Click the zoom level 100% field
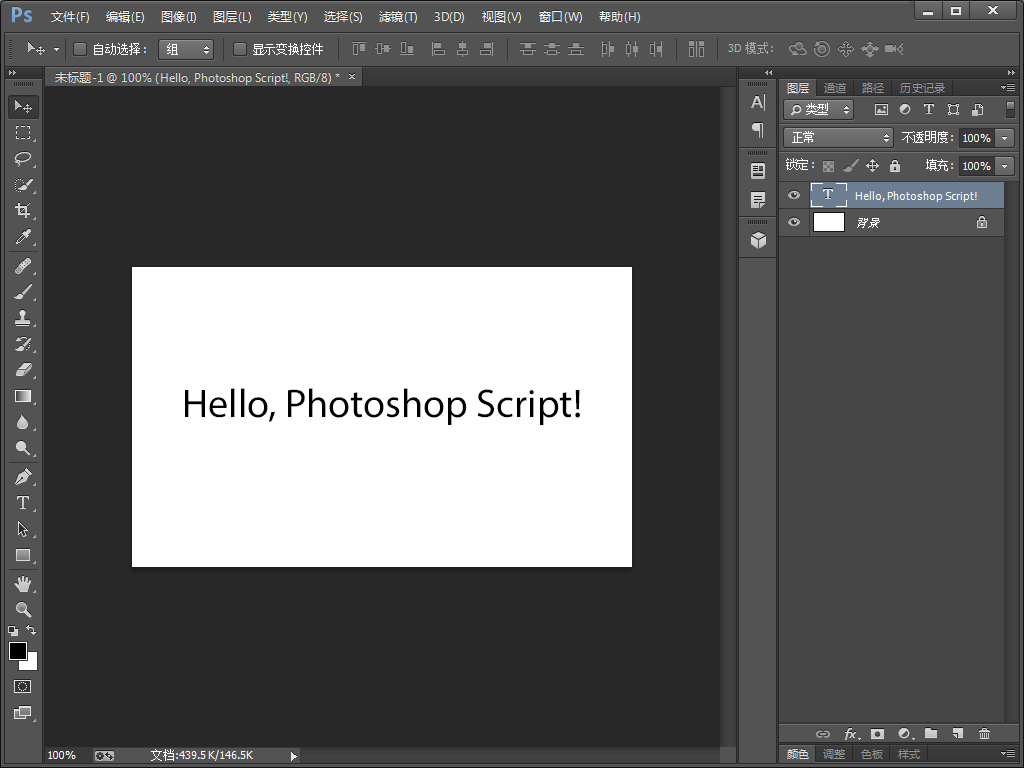This screenshot has height=768, width=1024. pos(62,756)
